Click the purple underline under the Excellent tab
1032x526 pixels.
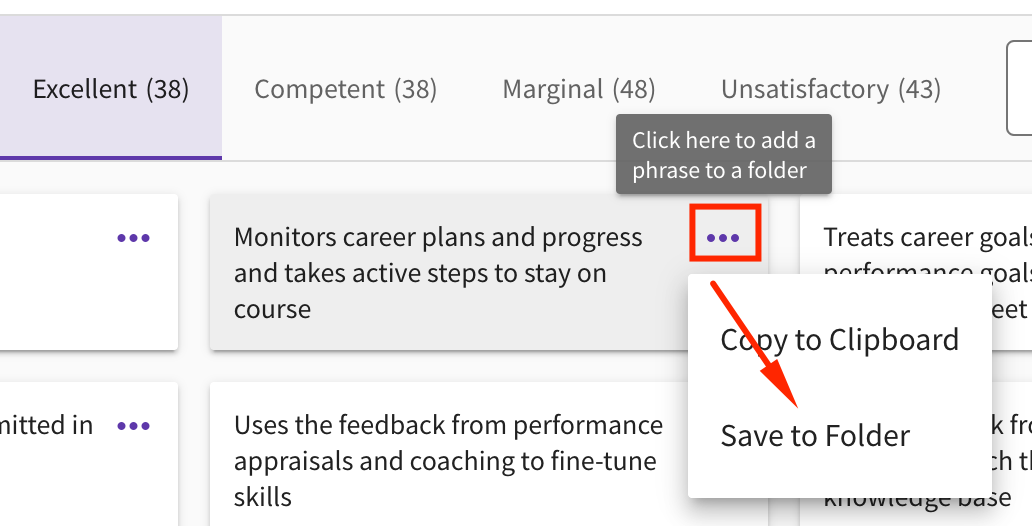pos(111,158)
